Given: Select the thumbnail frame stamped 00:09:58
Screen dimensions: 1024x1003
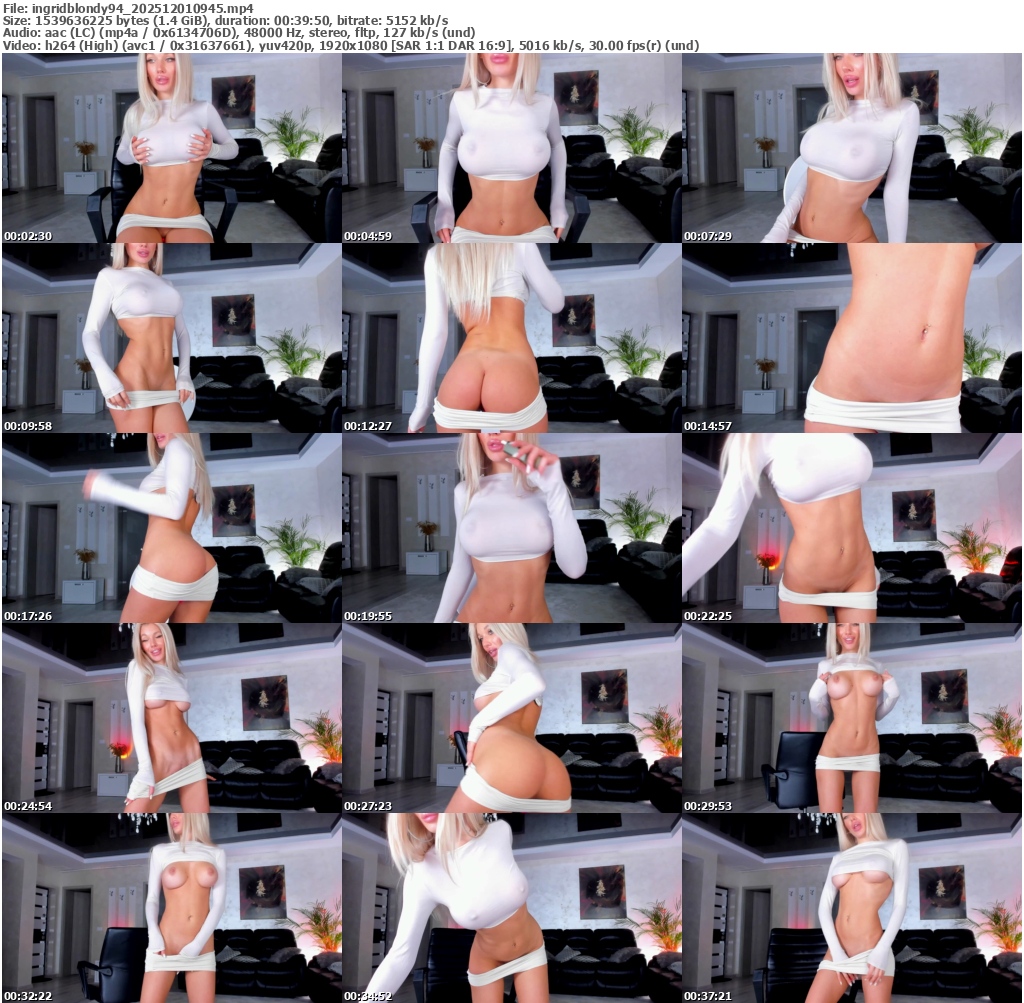Looking at the screenshot, I should (x=172, y=338).
